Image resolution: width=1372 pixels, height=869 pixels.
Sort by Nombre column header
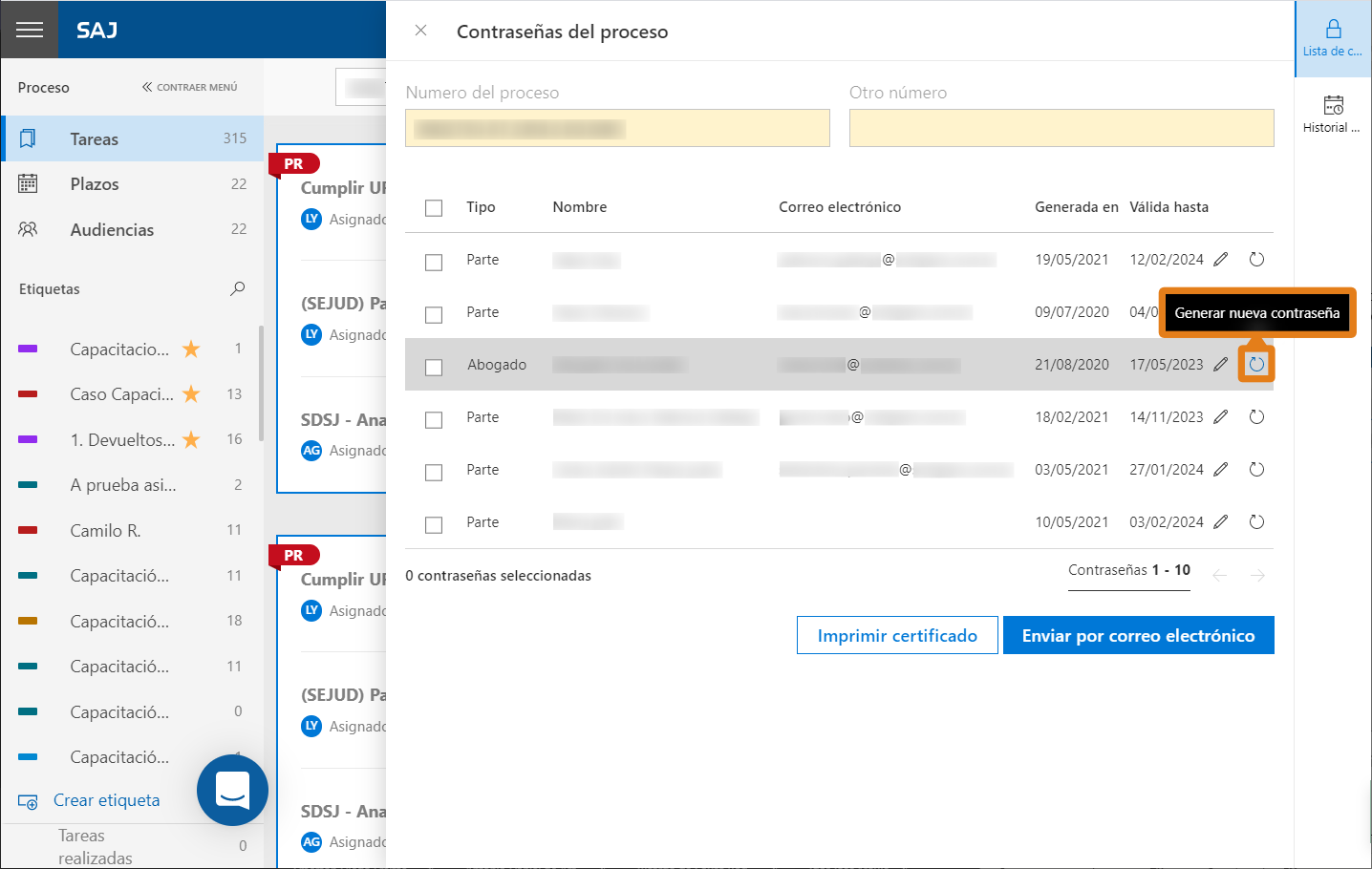[579, 207]
